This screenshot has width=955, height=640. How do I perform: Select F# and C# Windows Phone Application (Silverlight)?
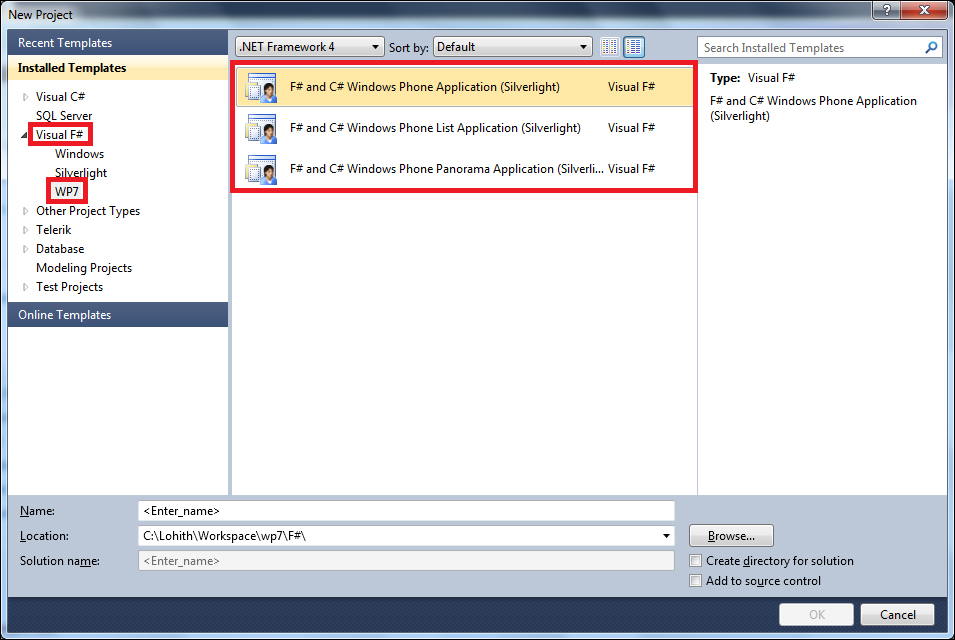pos(465,87)
